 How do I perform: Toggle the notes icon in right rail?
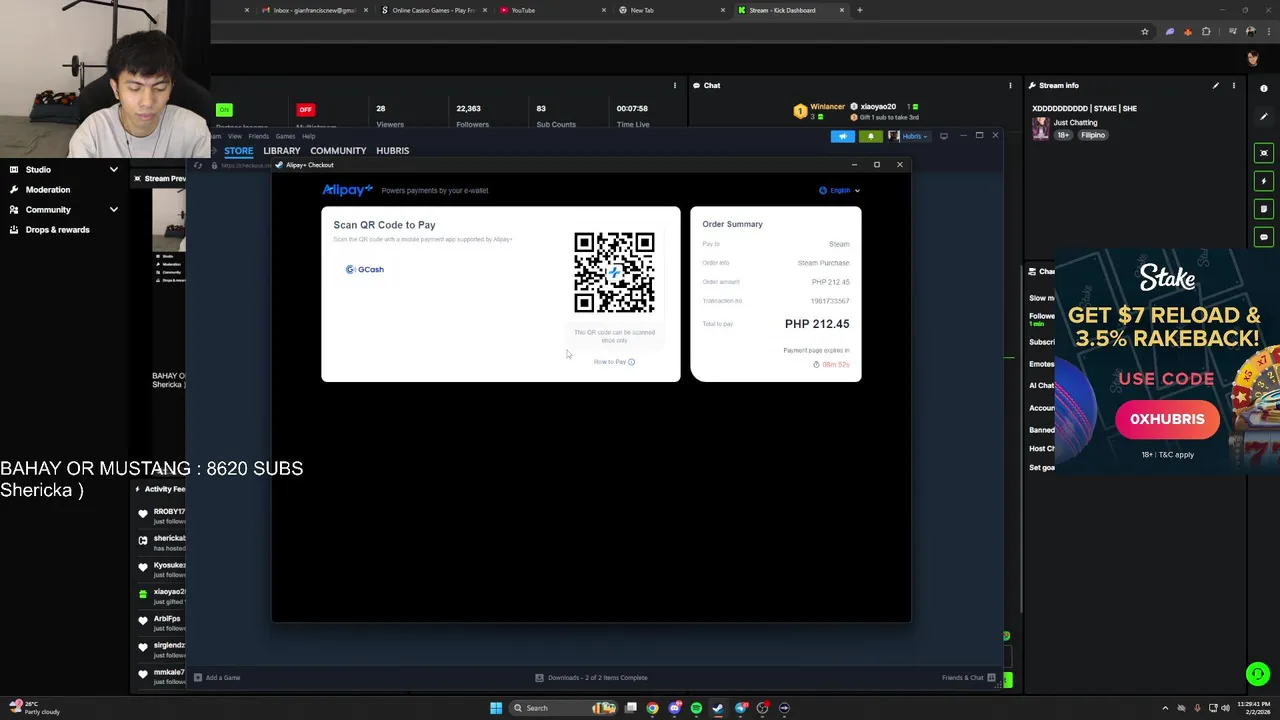1264,209
